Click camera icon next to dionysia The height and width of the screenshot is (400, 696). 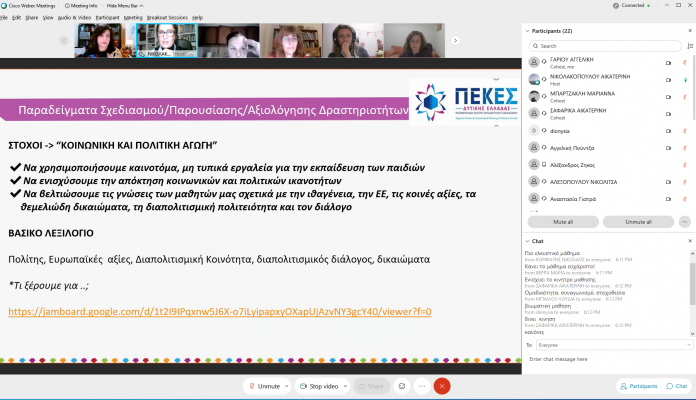668,129
